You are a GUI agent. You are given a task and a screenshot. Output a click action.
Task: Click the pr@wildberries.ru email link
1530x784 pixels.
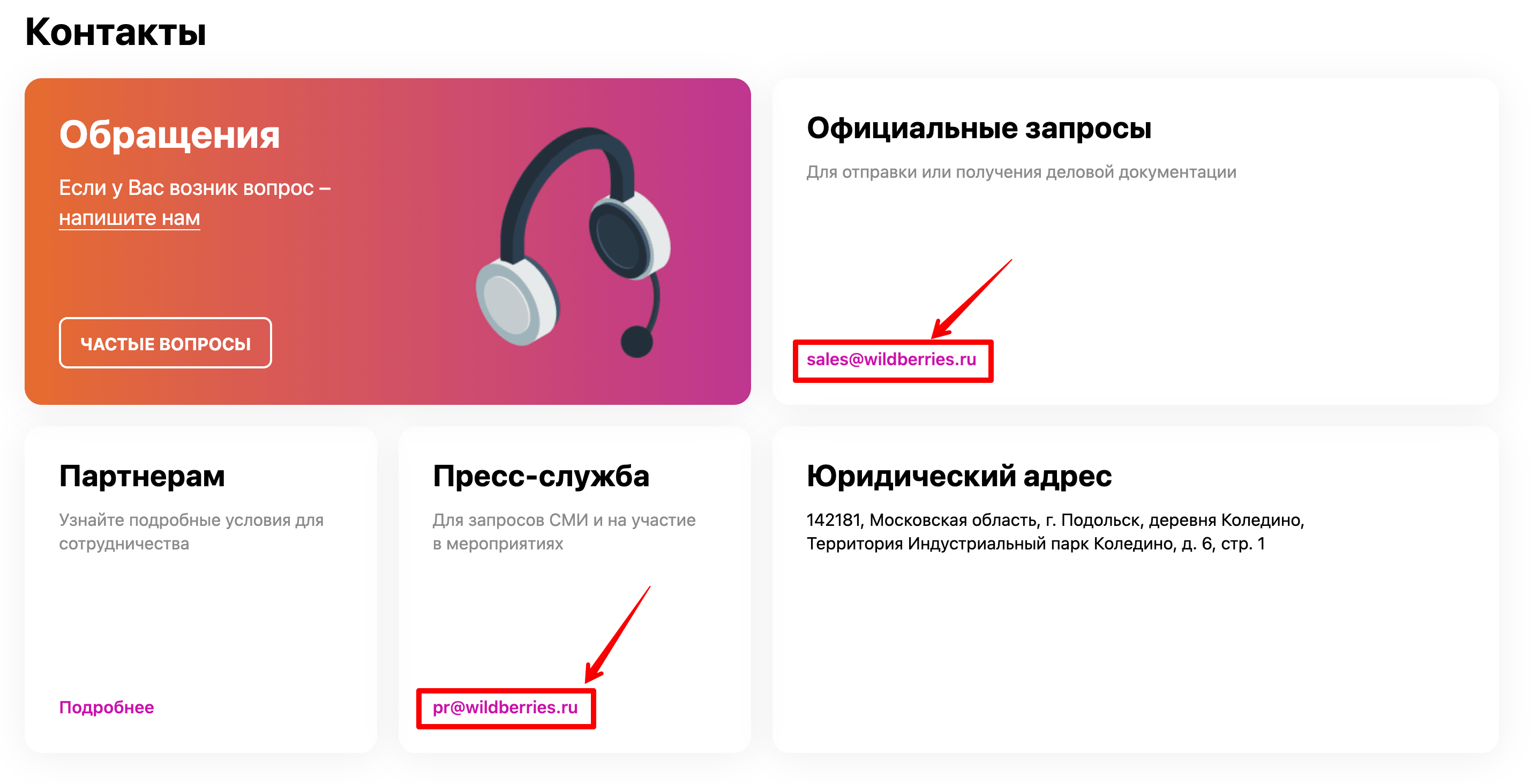click(505, 707)
